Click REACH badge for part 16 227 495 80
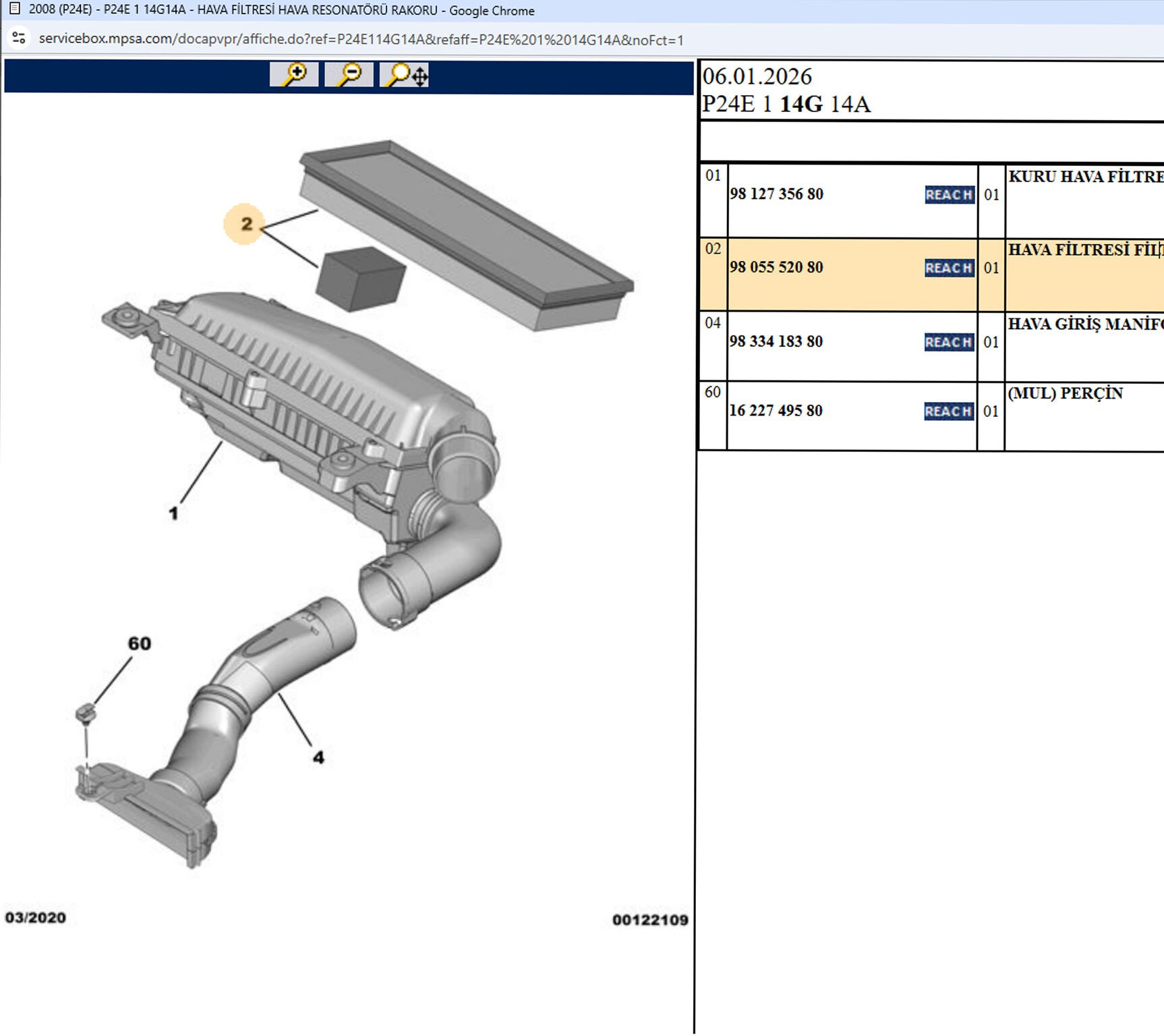 948,411
